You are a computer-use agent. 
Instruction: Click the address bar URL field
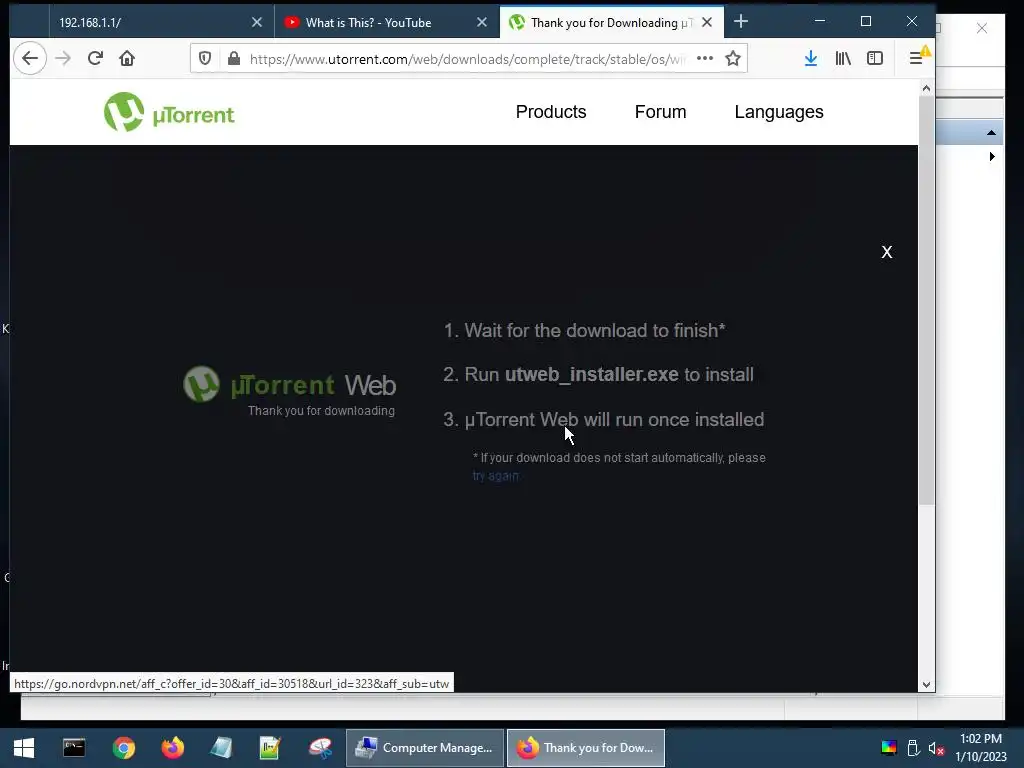(x=467, y=59)
